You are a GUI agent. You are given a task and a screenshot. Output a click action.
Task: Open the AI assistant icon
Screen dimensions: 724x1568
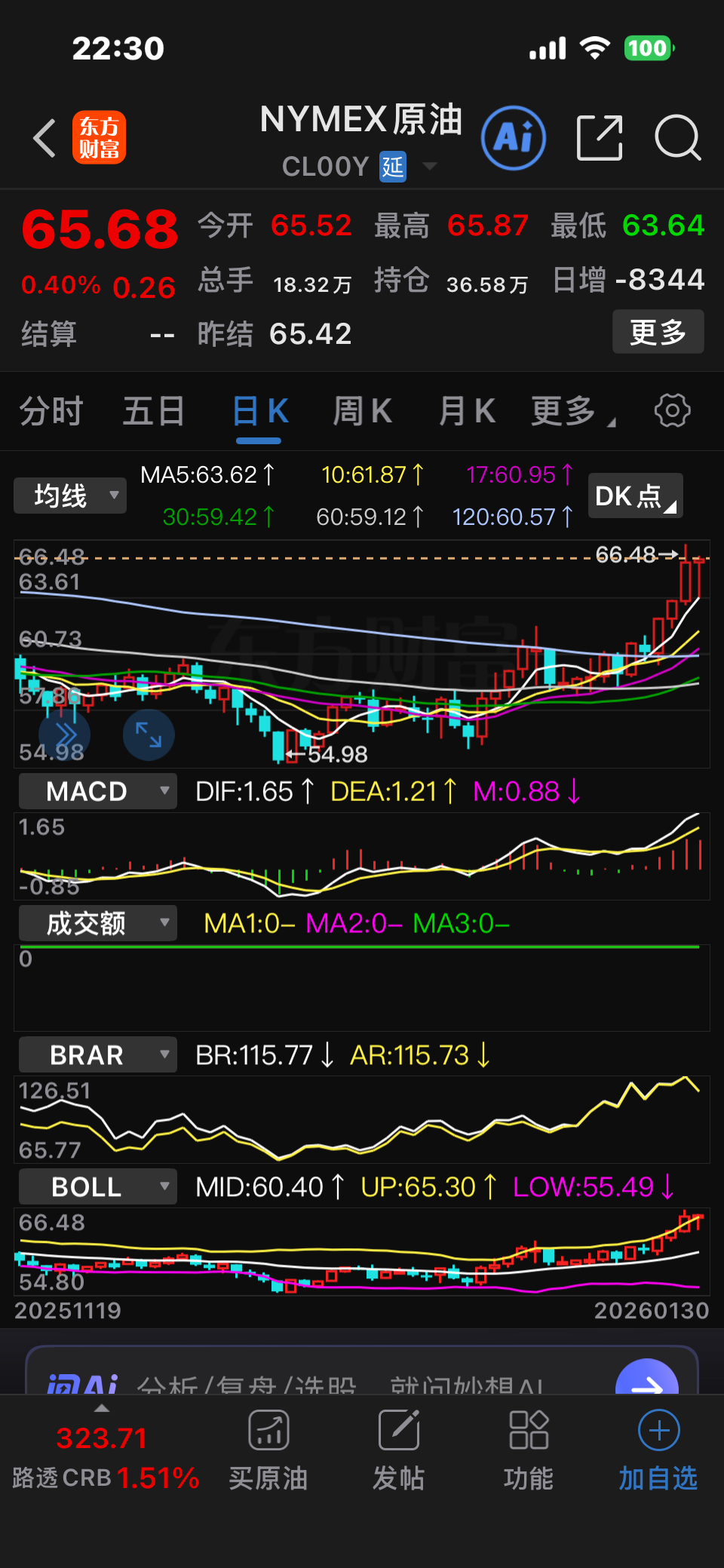(514, 138)
